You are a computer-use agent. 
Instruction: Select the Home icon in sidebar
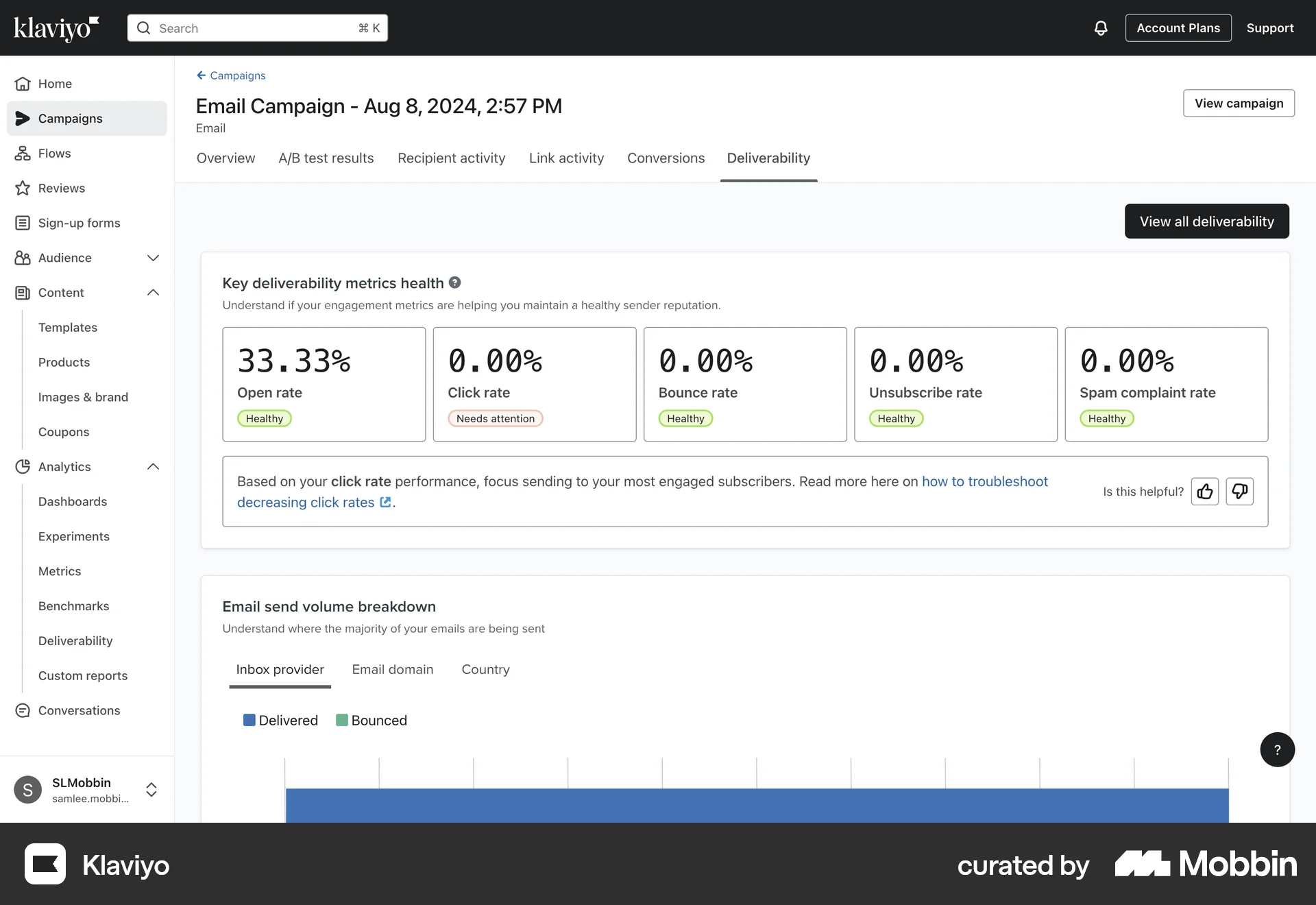click(23, 83)
